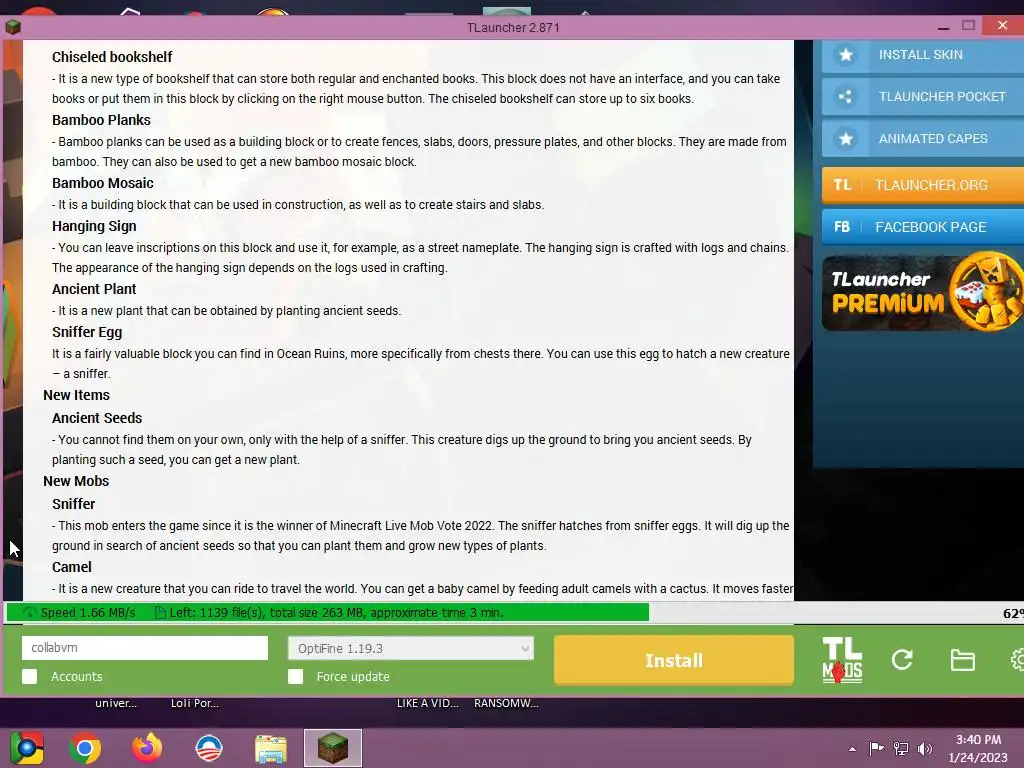
Task: Click the Animated Capes star icon
Action: pos(846,138)
